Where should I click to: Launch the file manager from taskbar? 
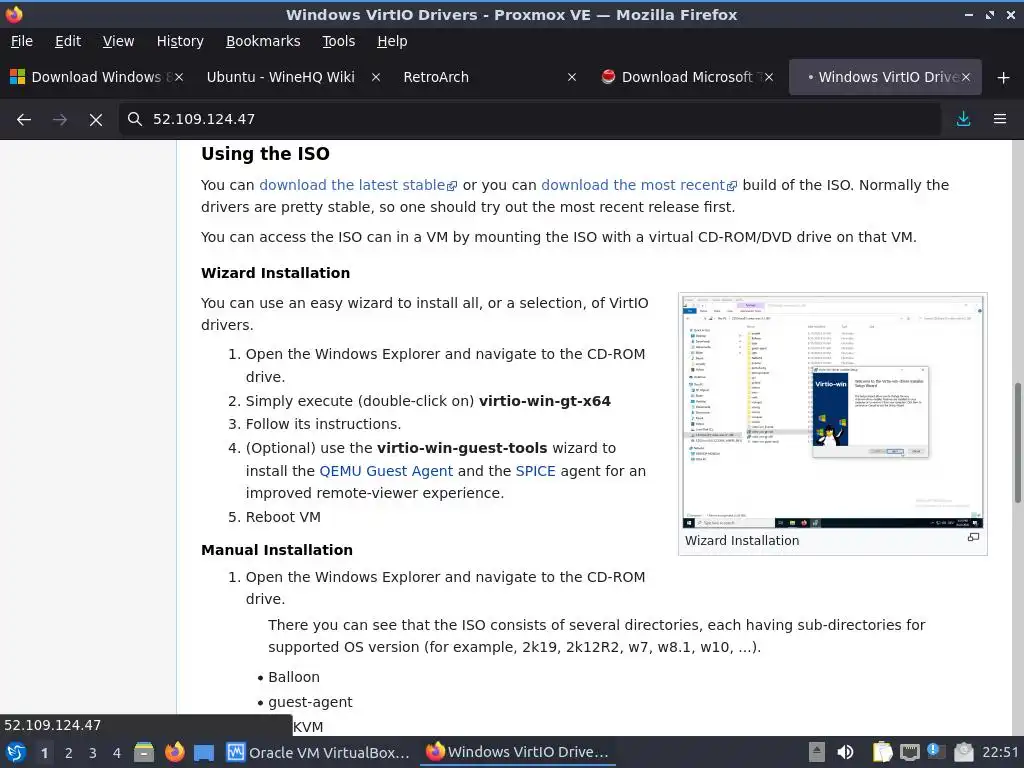click(x=144, y=752)
